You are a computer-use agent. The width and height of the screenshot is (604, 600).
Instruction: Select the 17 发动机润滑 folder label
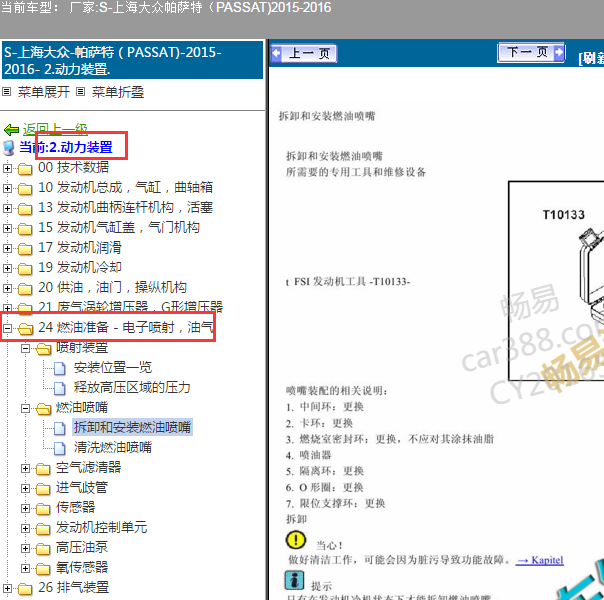click(x=80, y=247)
